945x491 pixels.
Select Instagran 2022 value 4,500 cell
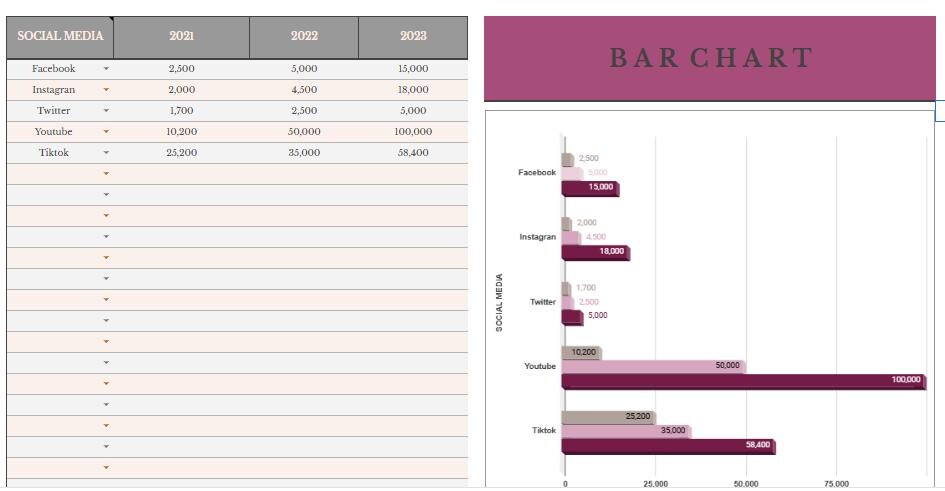(304, 90)
